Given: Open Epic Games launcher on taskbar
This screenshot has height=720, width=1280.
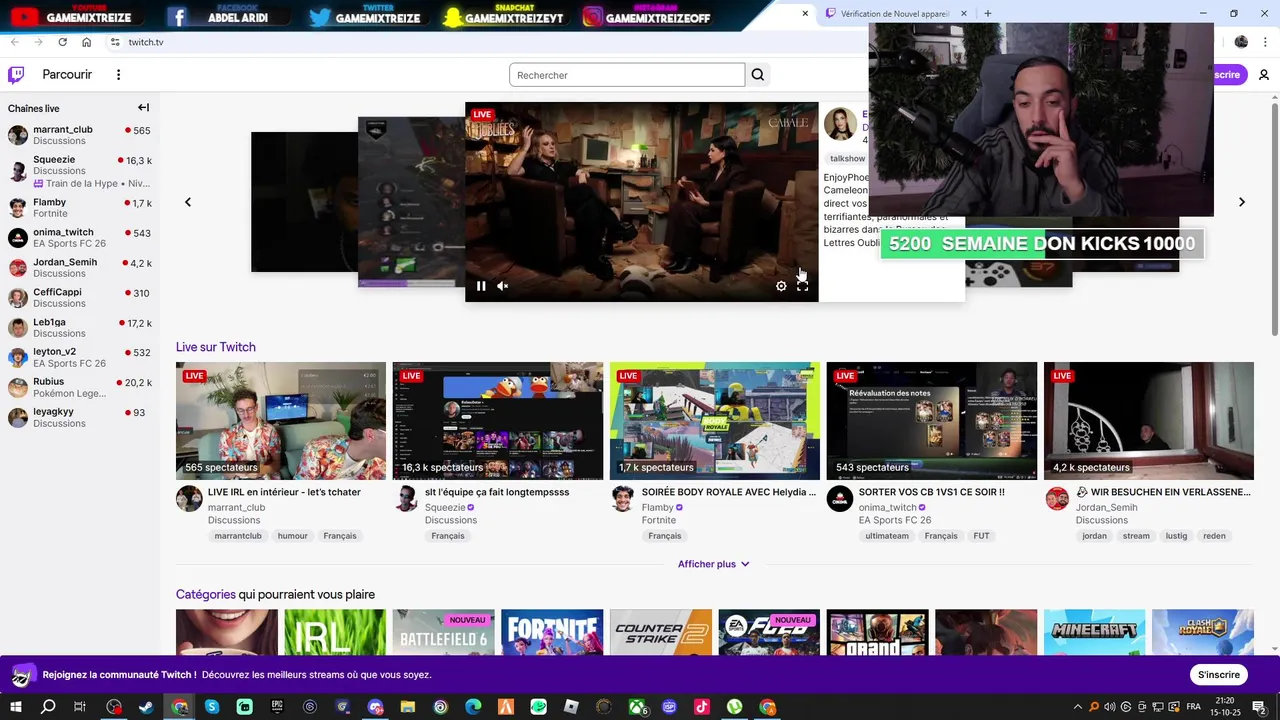Looking at the screenshot, I should (x=277, y=707).
